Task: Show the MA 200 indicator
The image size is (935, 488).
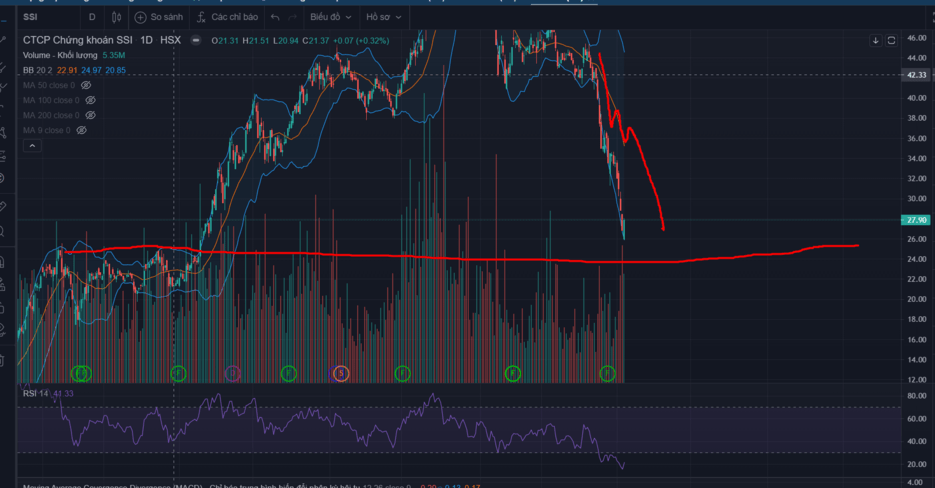Action: pos(90,115)
